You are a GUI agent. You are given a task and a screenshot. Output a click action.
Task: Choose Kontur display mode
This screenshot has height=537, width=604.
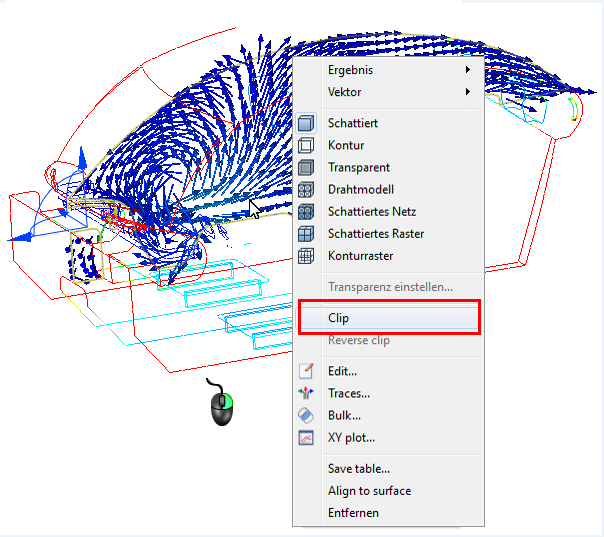click(388, 145)
